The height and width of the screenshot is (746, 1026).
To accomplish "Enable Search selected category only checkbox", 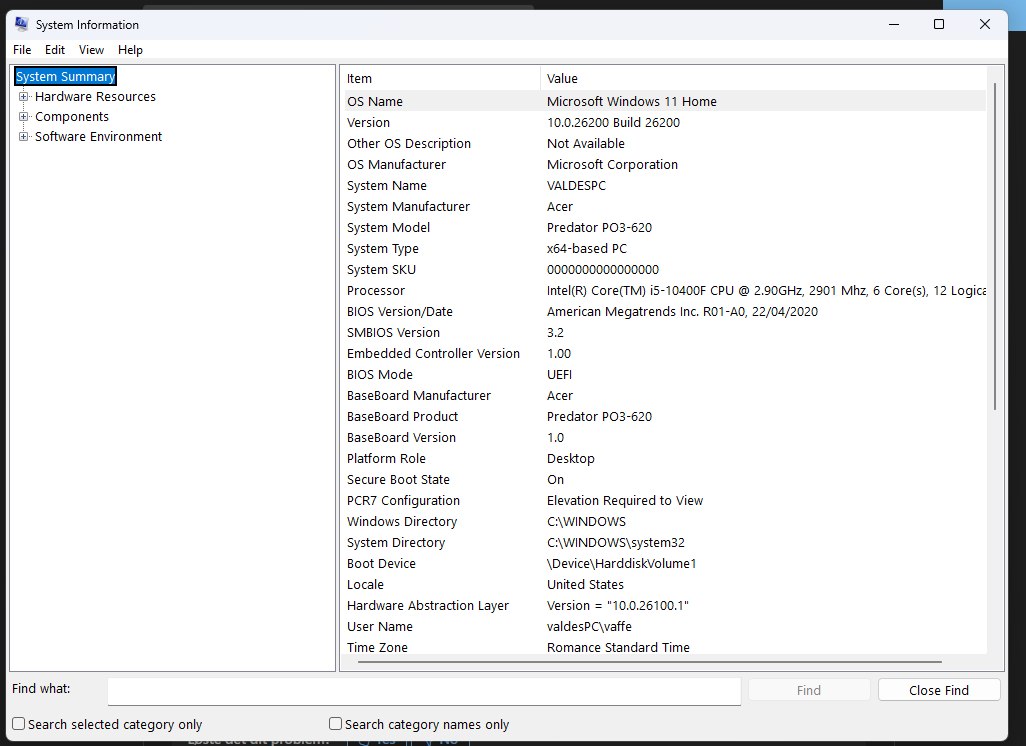I will [19, 724].
